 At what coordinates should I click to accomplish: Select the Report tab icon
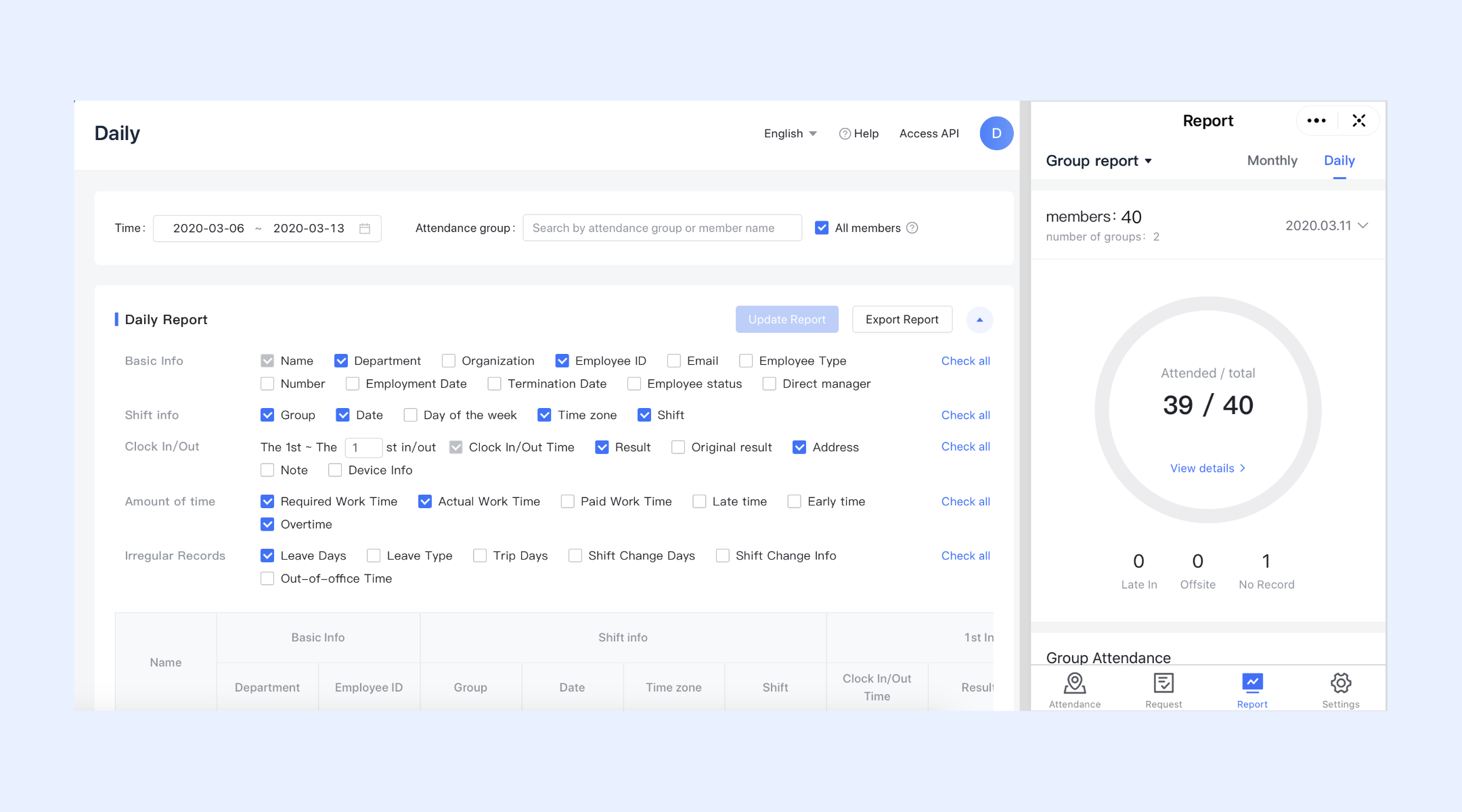(x=1252, y=683)
